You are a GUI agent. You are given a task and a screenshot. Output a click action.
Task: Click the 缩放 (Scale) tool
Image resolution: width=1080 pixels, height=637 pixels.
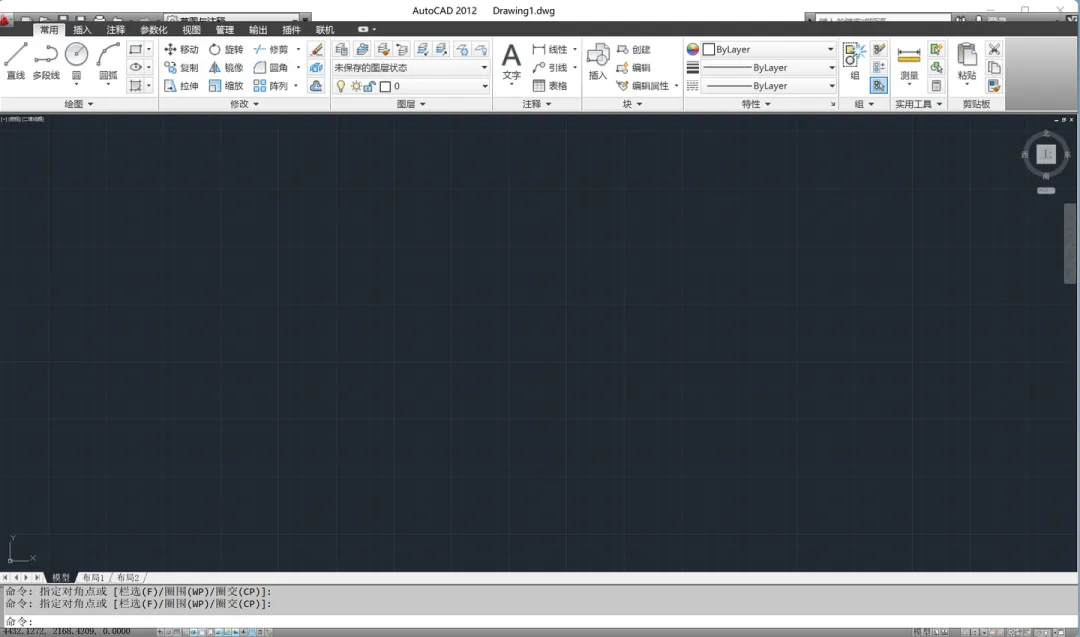tap(226, 85)
